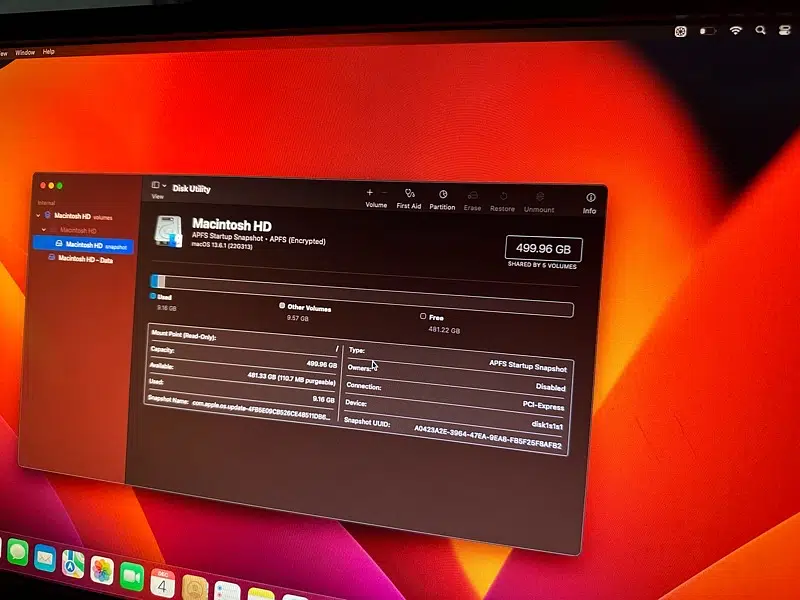Click the Owners value 'Disabled'
This screenshot has width=800, height=600.
coord(551,387)
